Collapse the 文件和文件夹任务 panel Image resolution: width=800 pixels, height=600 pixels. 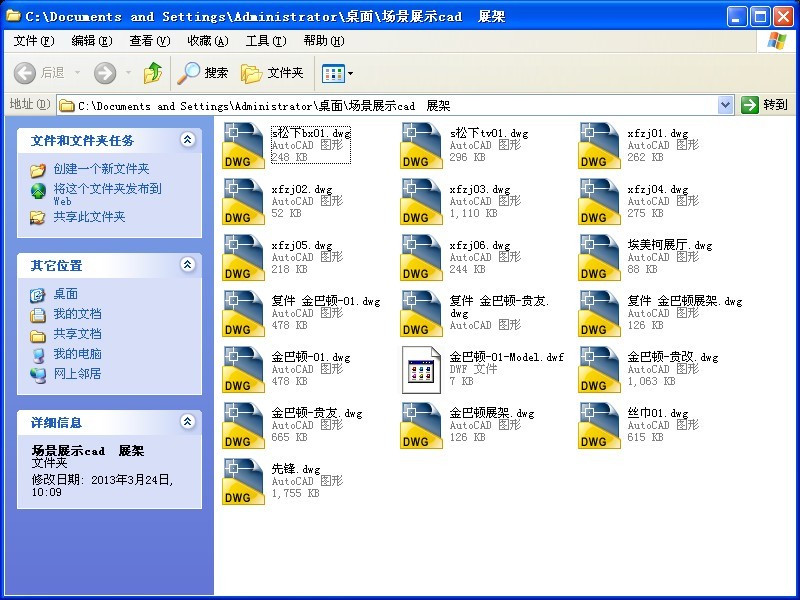187,140
